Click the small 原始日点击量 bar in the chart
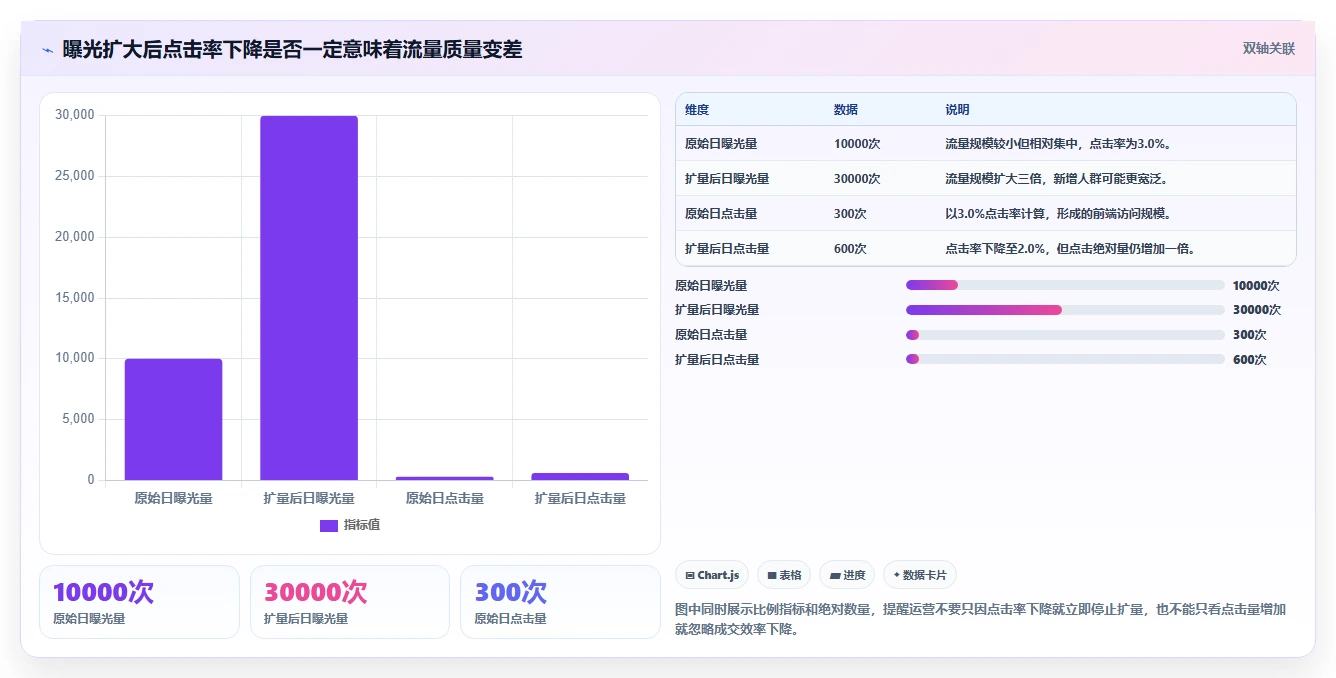Screen dimensions: 1336x678 (445, 478)
